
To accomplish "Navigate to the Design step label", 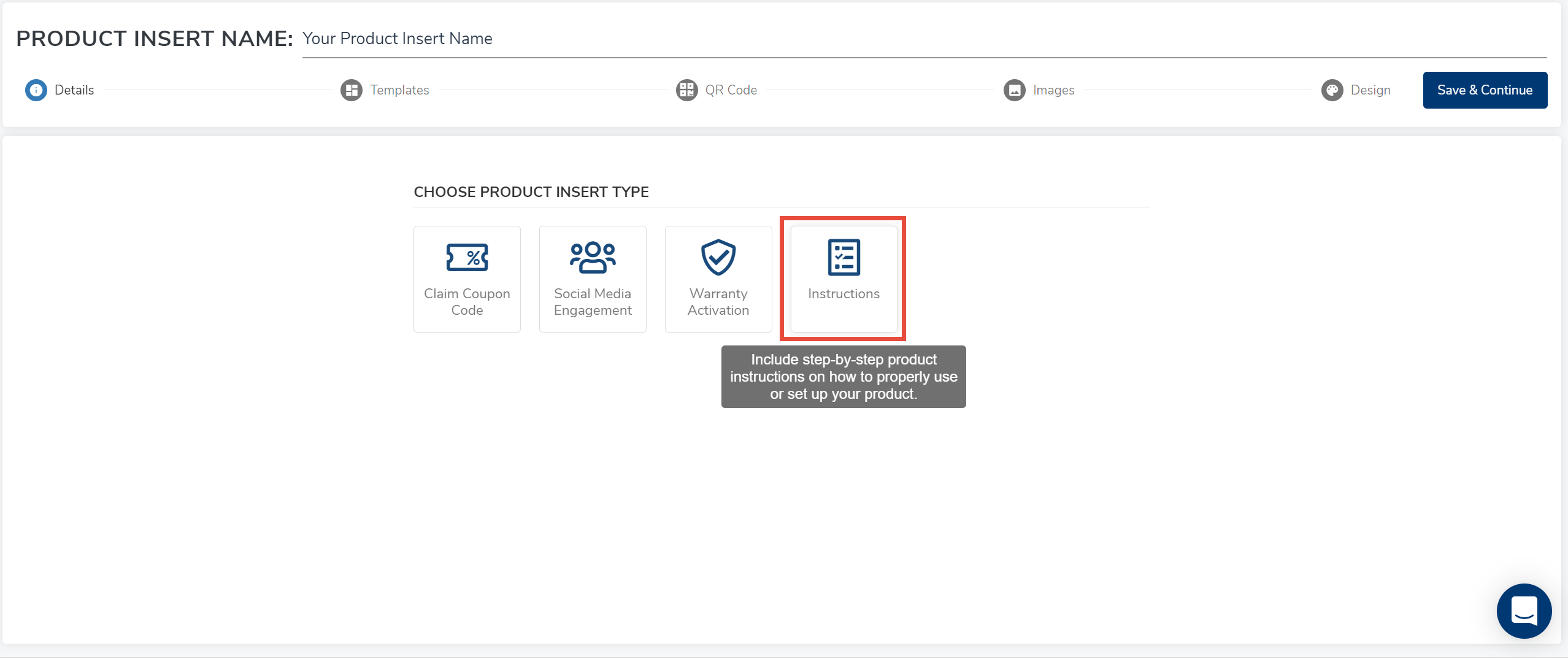I will 1370,90.
